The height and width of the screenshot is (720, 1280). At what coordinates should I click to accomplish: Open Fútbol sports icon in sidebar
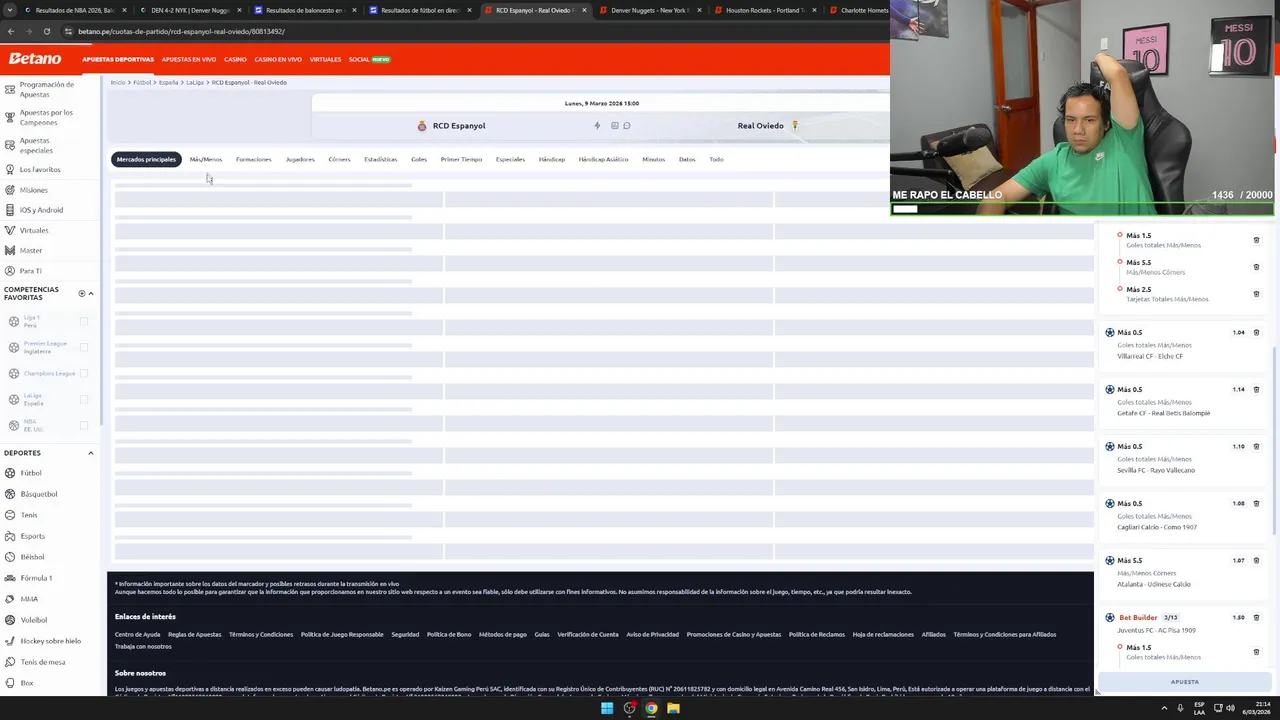[11, 473]
